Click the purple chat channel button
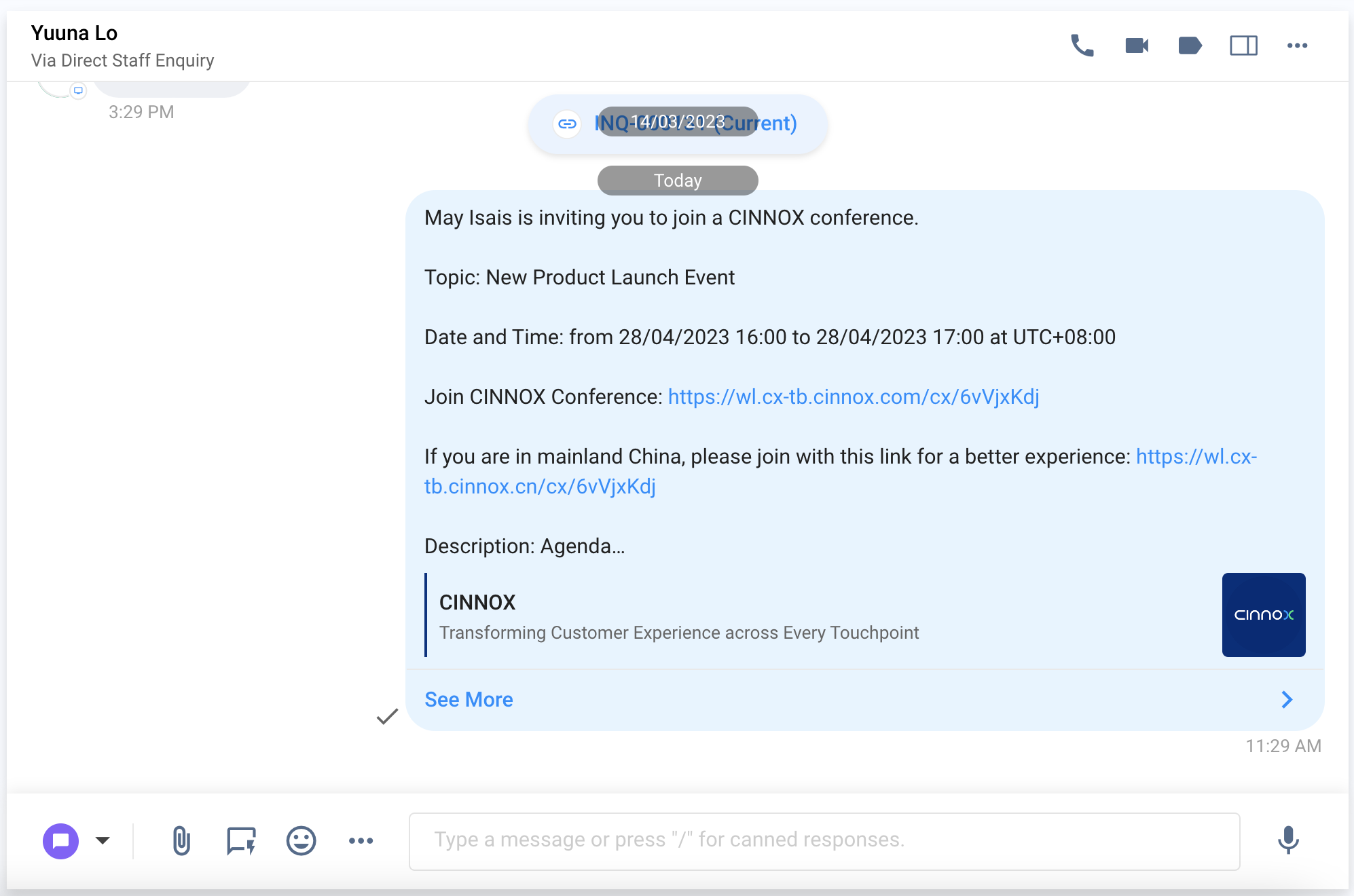Image resolution: width=1354 pixels, height=896 pixels. (x=60, y=840)
